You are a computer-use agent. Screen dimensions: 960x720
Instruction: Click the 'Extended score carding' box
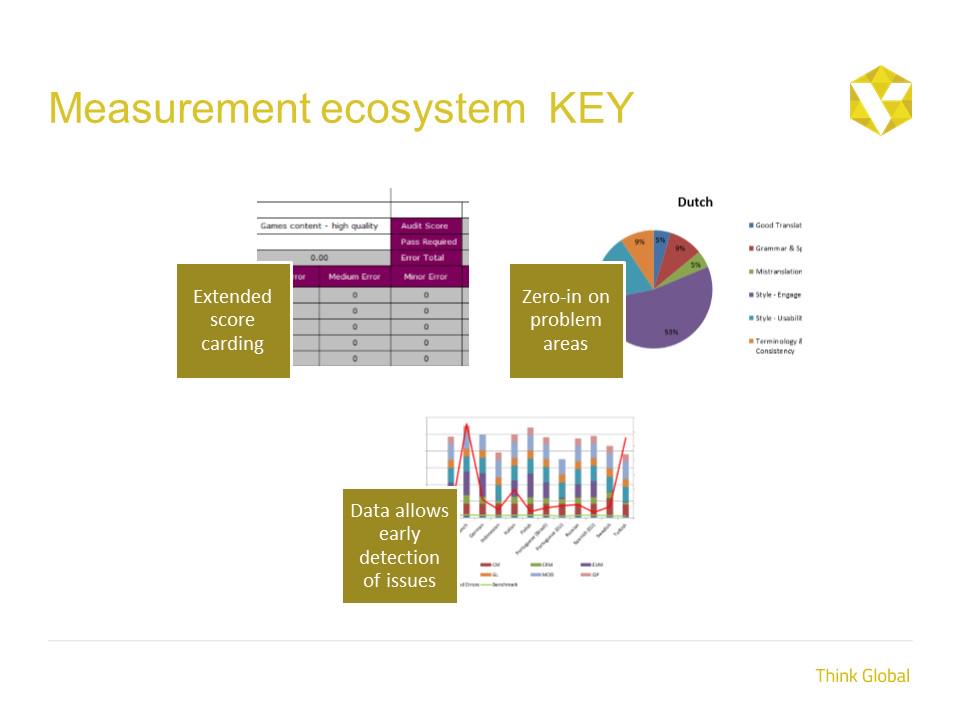click(233, 320)
